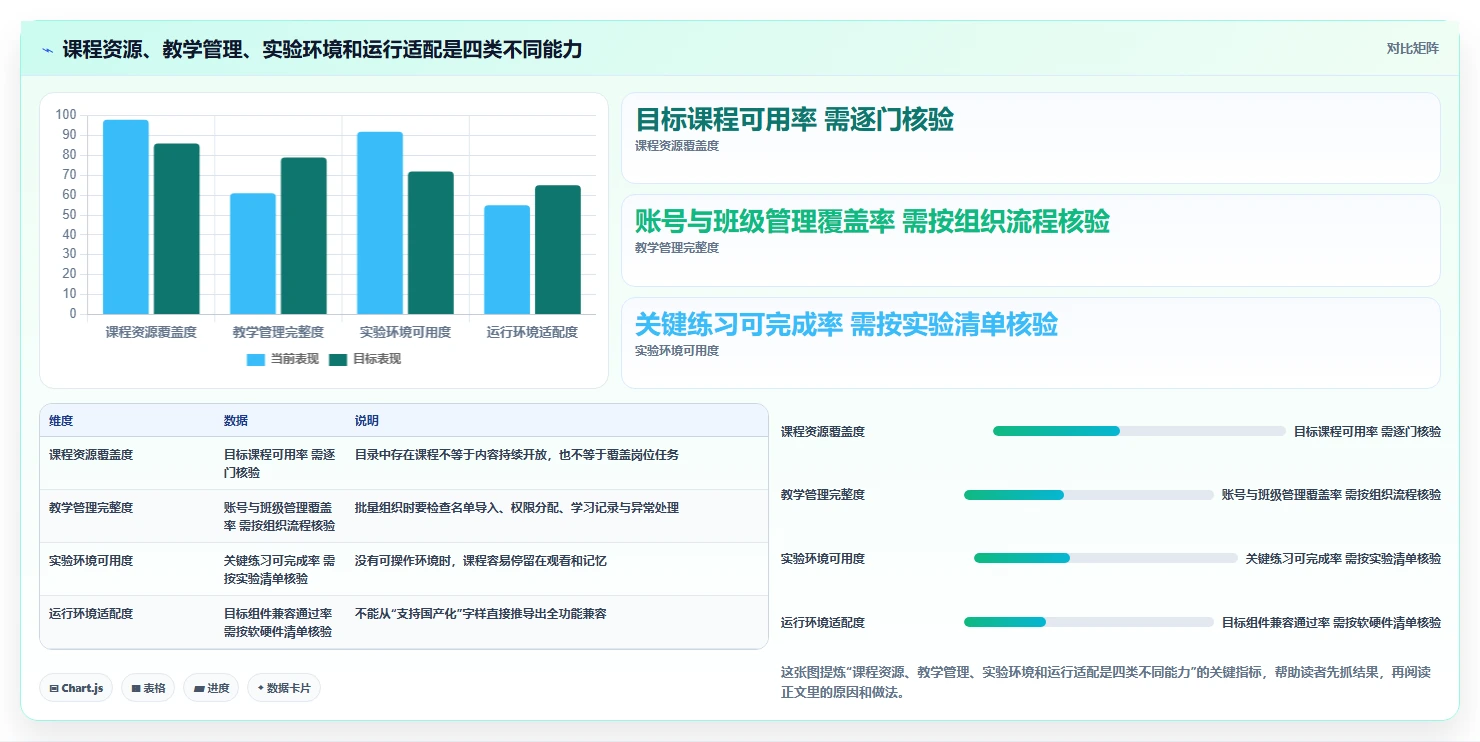Click chart x-axis label 教学管理完整度

pyautogui.click(x=278, y=332)
